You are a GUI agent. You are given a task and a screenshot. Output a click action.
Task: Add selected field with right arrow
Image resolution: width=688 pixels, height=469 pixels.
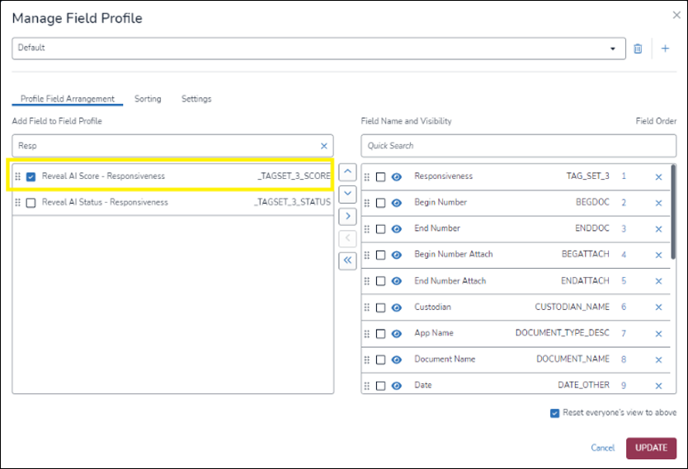point(348,215)
